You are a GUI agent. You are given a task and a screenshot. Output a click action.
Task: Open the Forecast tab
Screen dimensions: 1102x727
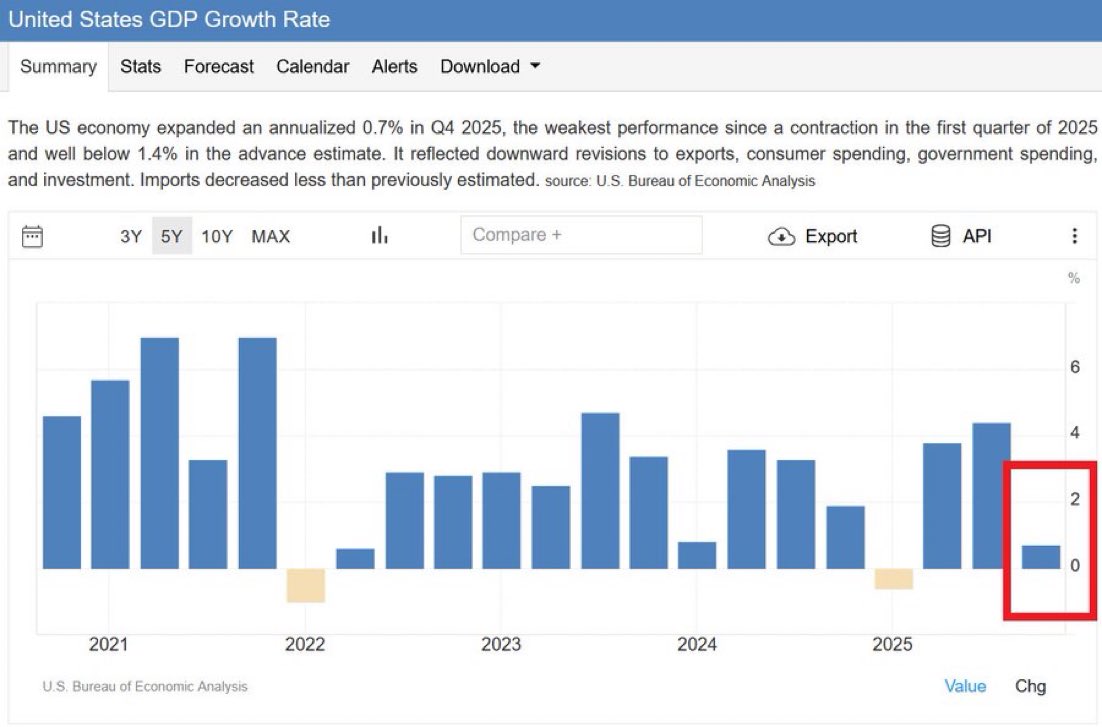coord(219,66)
